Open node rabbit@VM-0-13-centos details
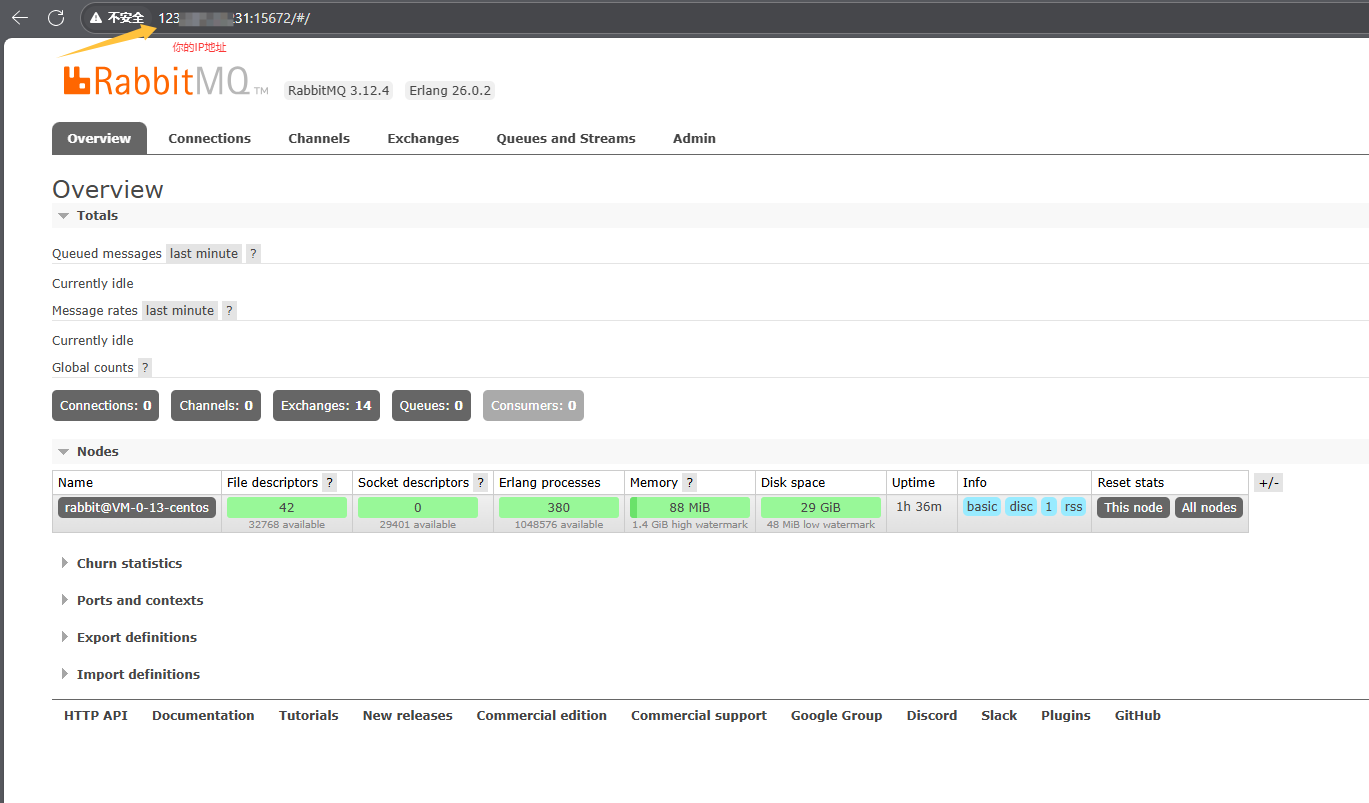The width and height of the screenshot is (1369, 803). tap(137, 507)
